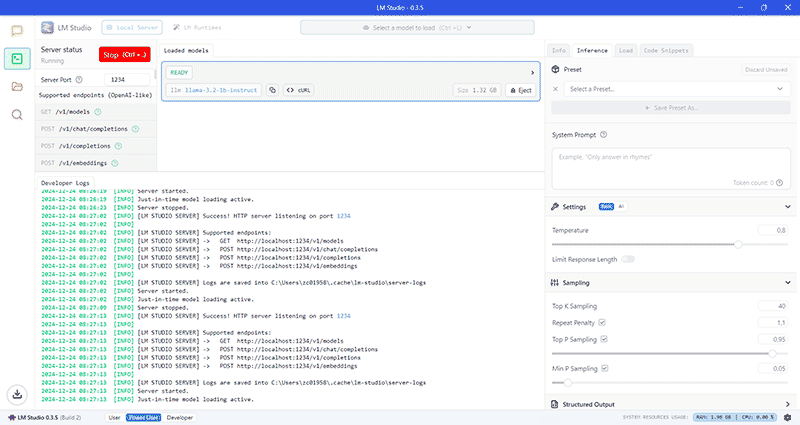The height and width of the screenshot is (425, 800).
Task: Show info for the POST /v1/chat/completions endpoint
Action: click(135, 129)
